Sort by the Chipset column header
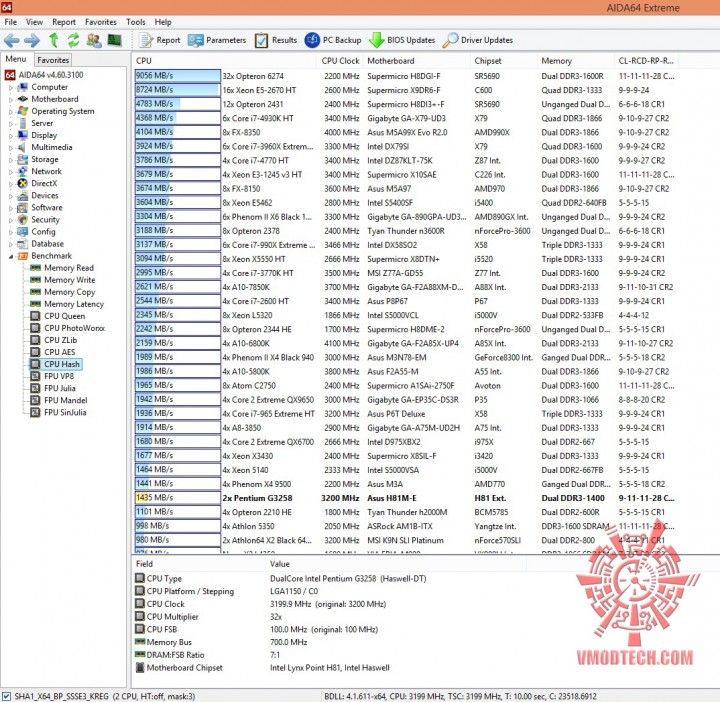 coord(503,61)
